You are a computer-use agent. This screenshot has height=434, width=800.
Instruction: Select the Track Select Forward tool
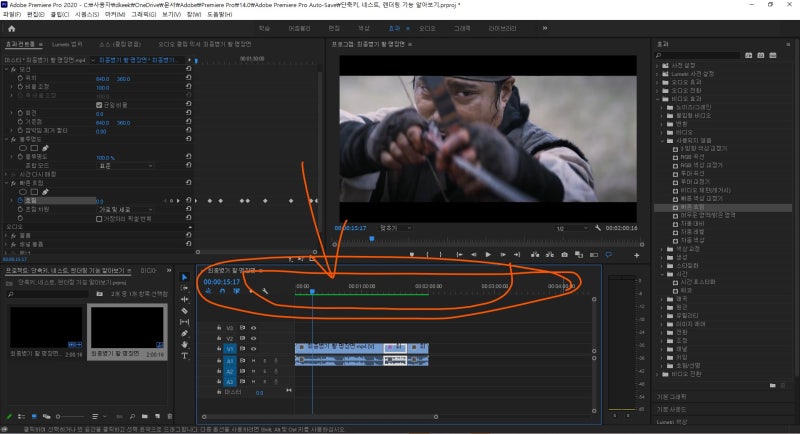[185, 288]
